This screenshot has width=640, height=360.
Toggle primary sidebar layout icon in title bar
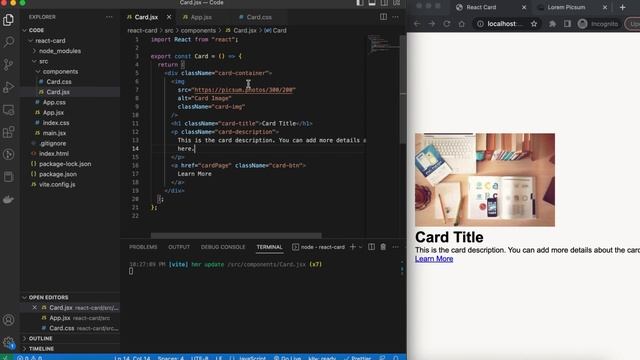point(360,3)
